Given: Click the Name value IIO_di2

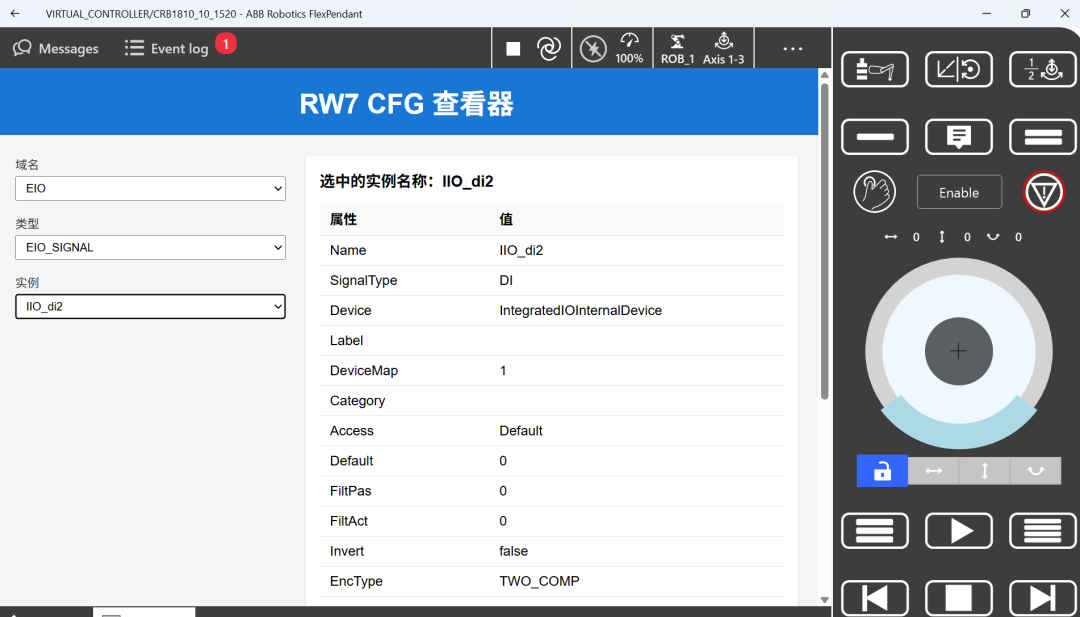Looking at the screenshot, I should [521, 251].
